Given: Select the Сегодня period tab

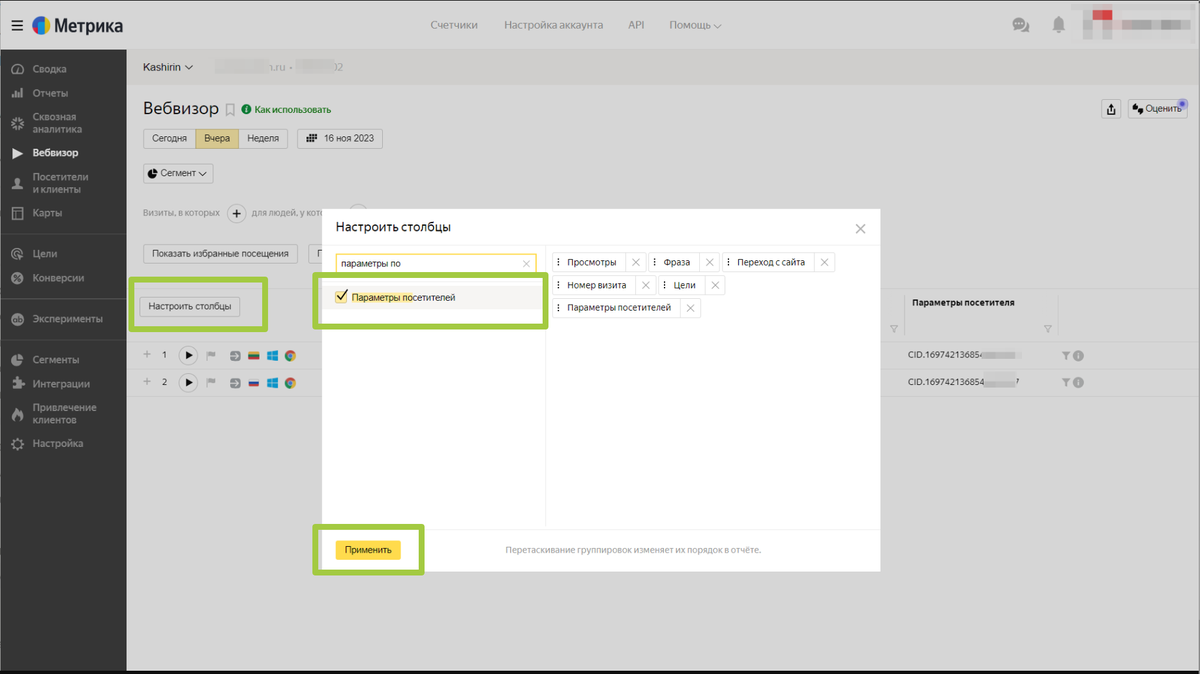Looking at the screenshot, I should pos(170,138).
